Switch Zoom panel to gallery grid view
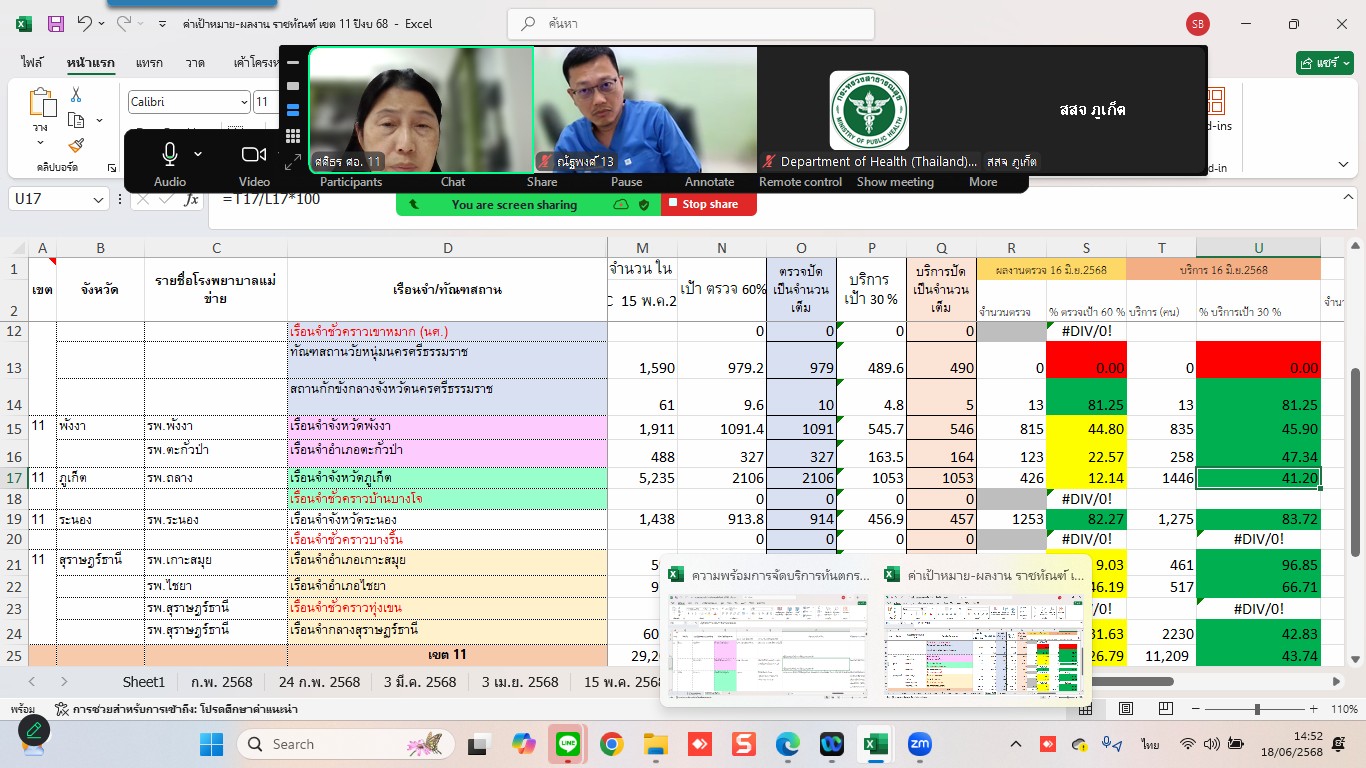This screenshot has height=768, width=1366. coord(293,135)
